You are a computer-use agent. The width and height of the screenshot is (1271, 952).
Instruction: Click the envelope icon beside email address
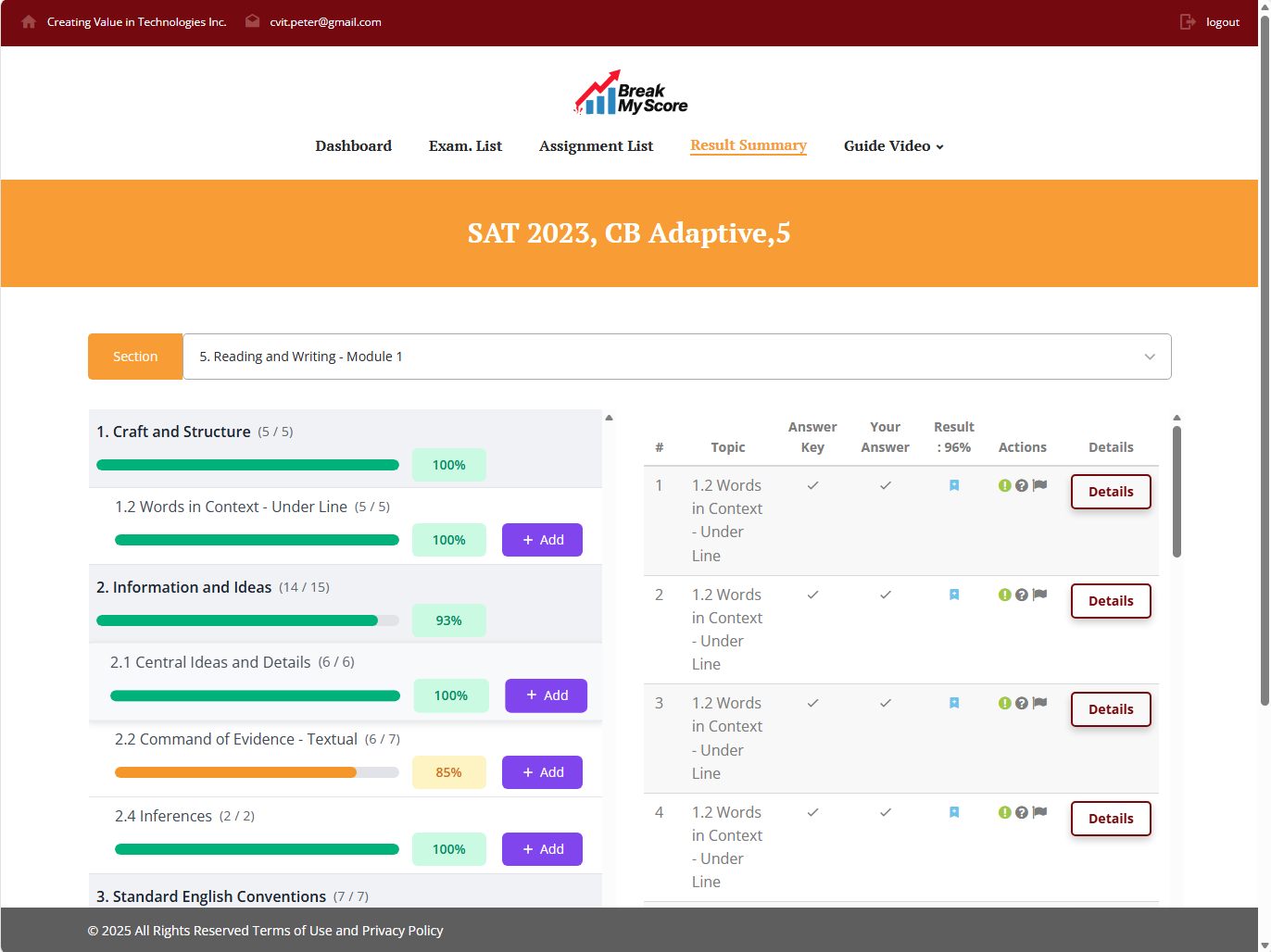tap(252, 21)
